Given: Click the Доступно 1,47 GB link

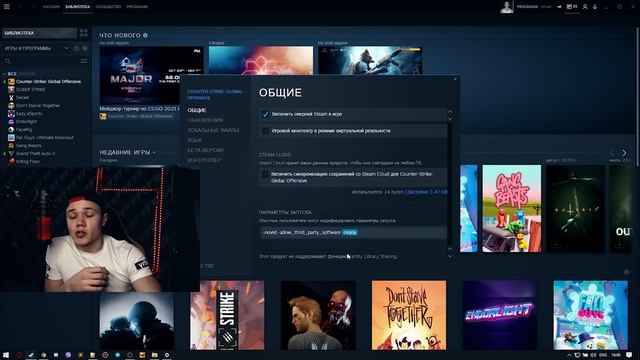Looking at the screenshot, I should (427, 192).
